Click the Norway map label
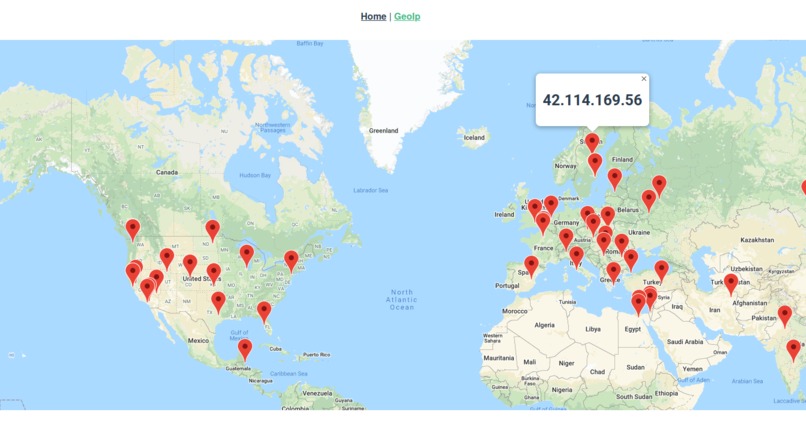The image size is (806, 435). coord(565,166)
